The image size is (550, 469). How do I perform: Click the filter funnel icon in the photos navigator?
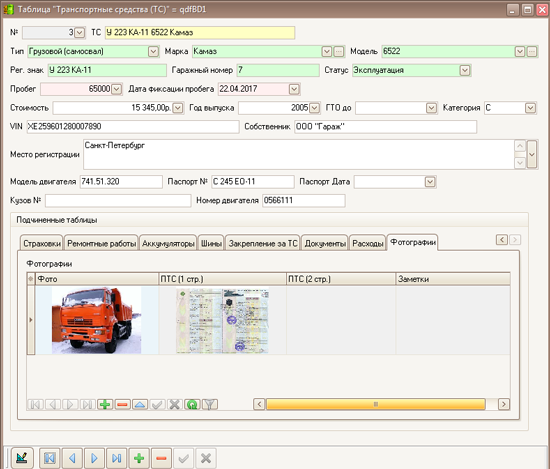[209, 404]
